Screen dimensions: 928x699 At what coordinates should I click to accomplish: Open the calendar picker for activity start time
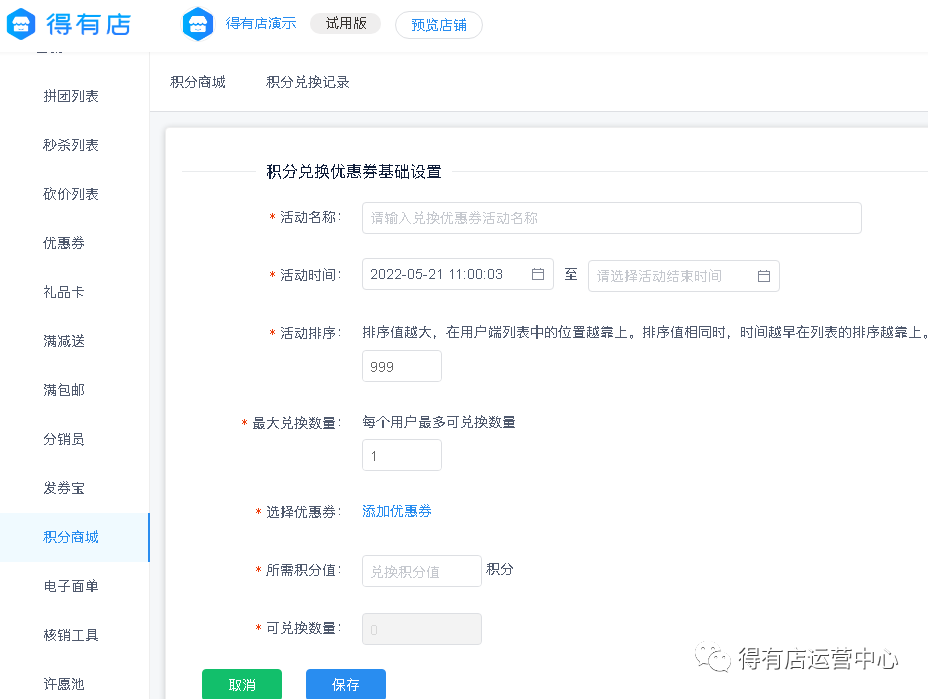point(539,276)
